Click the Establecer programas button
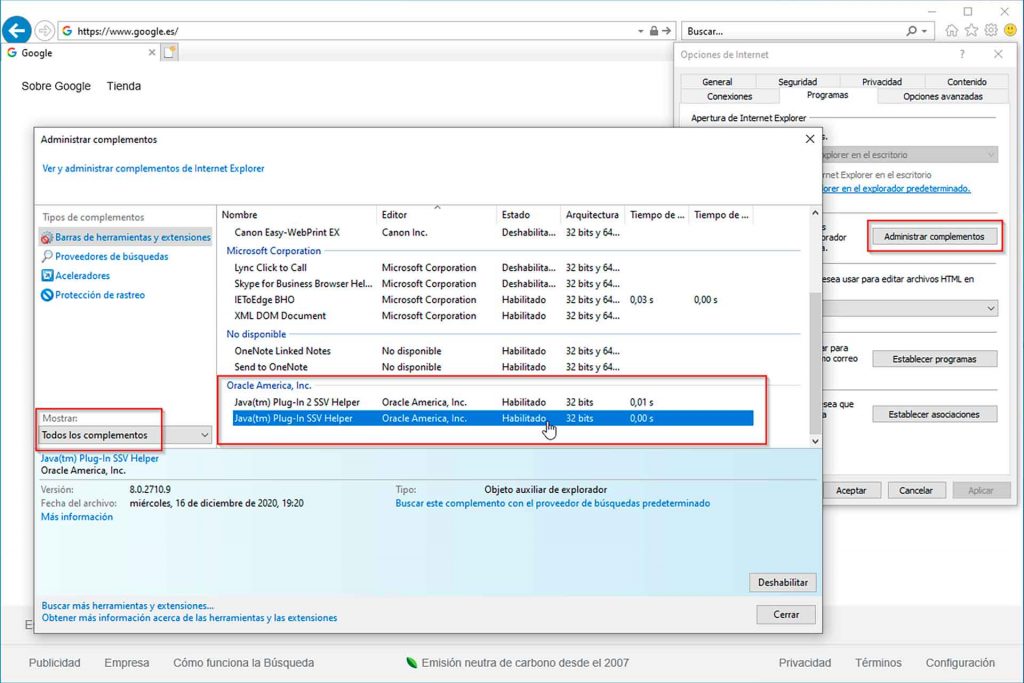The width and height of the screenshot is (1024, 683). point(934,359)
